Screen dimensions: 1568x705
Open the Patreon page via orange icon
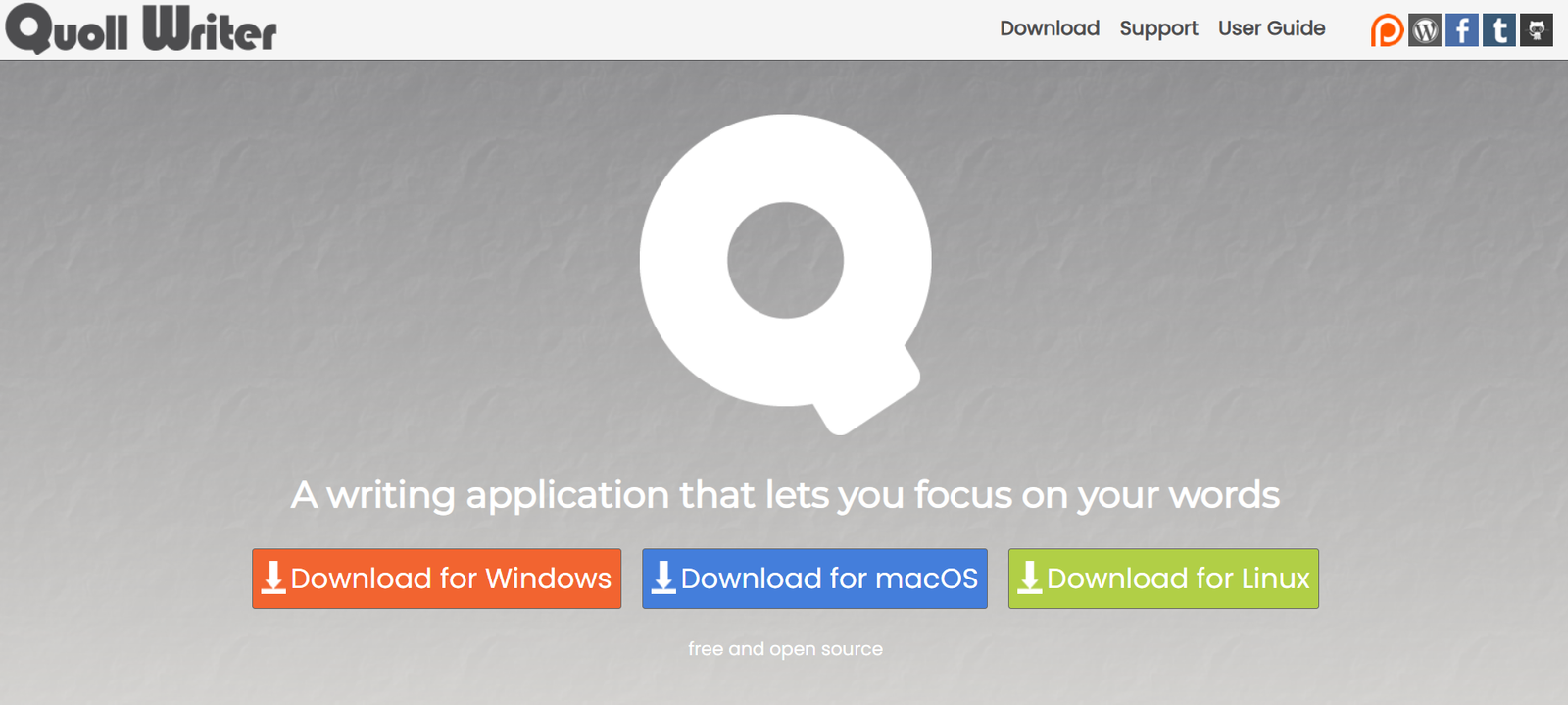tap(1387, 30)
